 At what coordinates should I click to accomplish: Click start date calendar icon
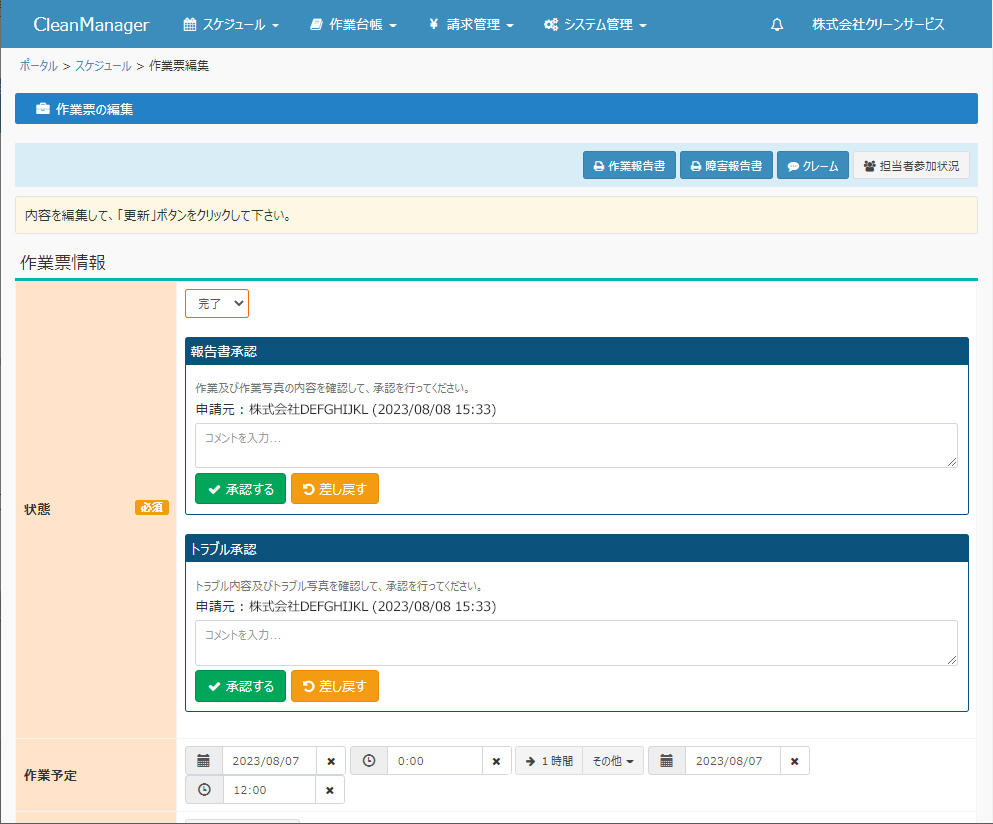(204, 761)
